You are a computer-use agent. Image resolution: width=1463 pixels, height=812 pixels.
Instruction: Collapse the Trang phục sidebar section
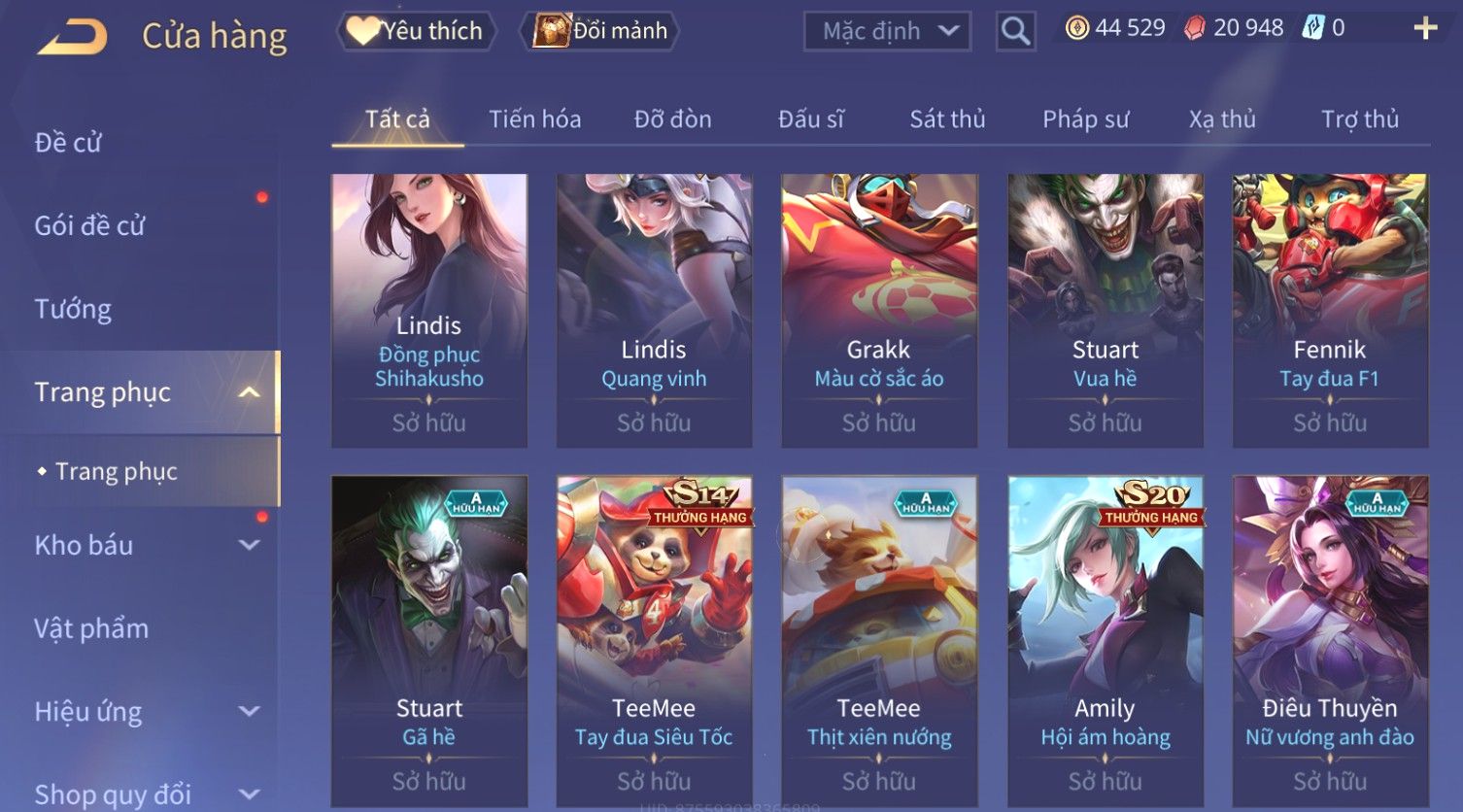[249, 392]
